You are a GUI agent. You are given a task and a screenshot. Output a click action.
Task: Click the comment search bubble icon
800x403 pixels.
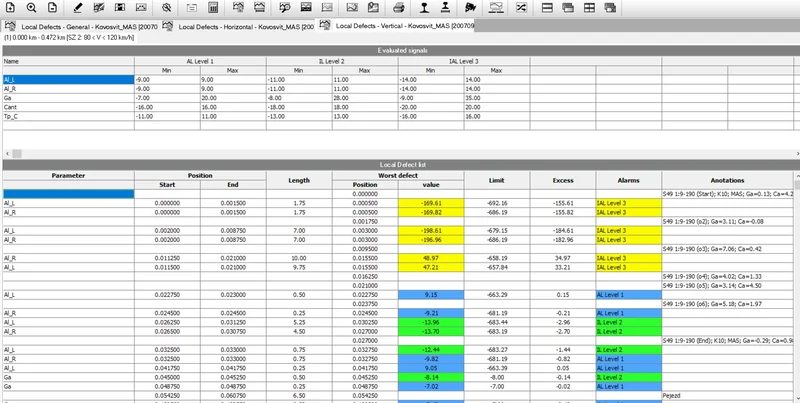coord(285,8)
